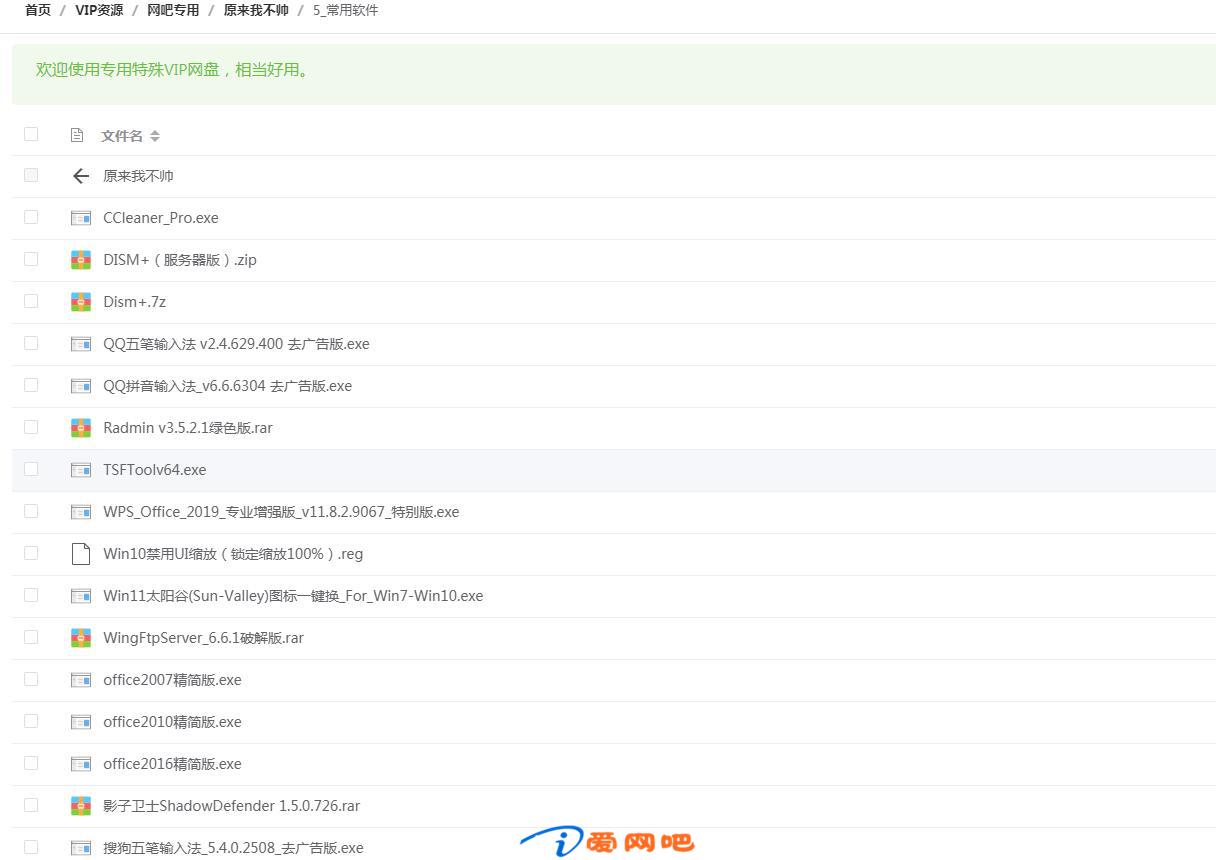Tick the checkbox for Dism+.7z

point(31,301)
